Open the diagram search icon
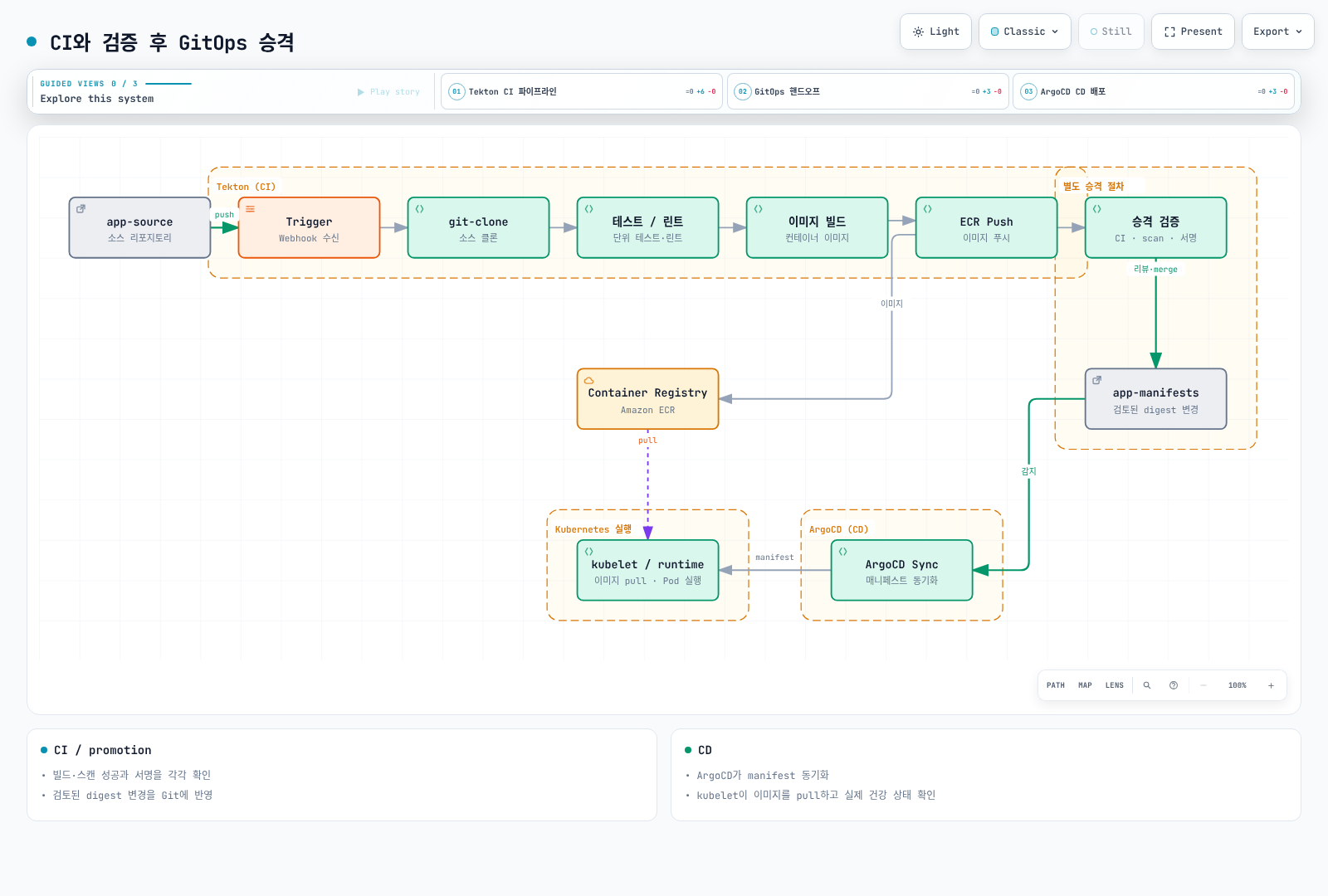Image resolution: width=1328 pixels, height=896 pixels. (1147, 685)
